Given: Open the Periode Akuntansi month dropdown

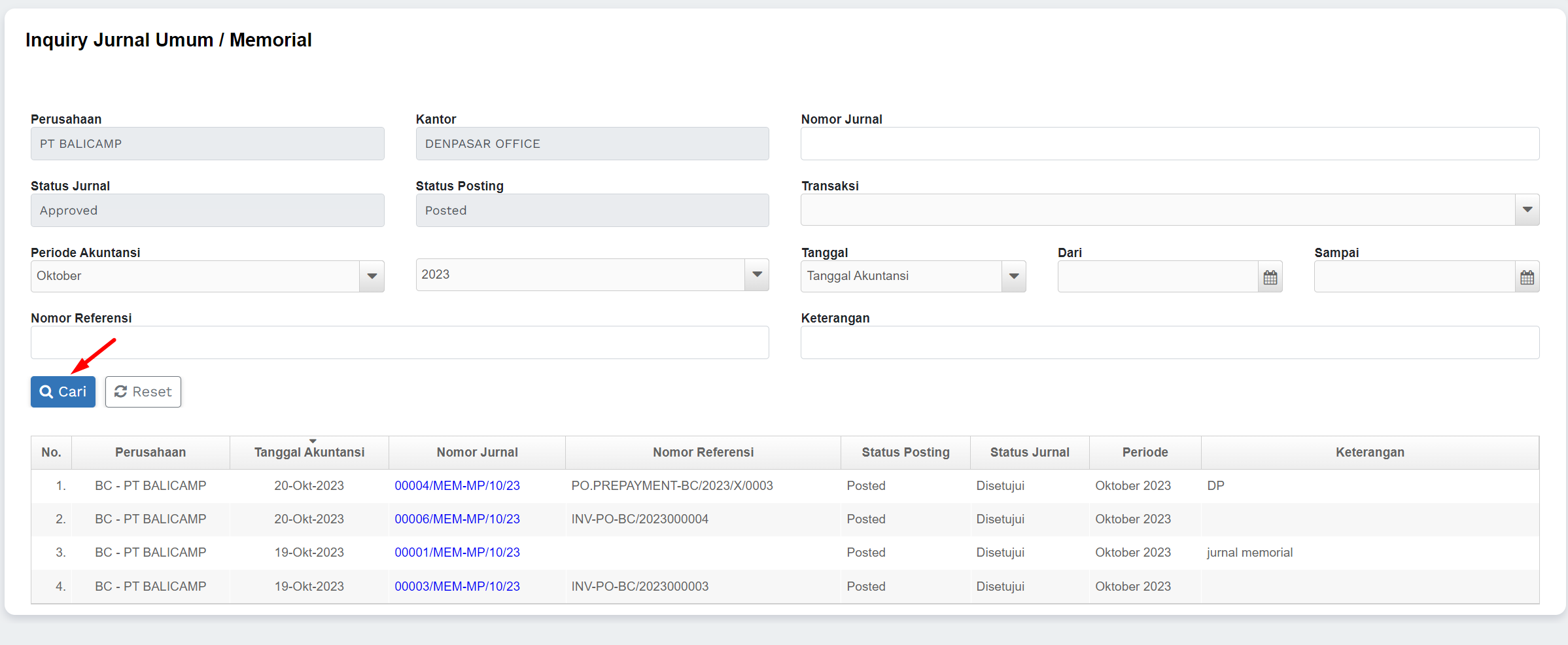Looking at the screenshot, I should pos(372,276).
